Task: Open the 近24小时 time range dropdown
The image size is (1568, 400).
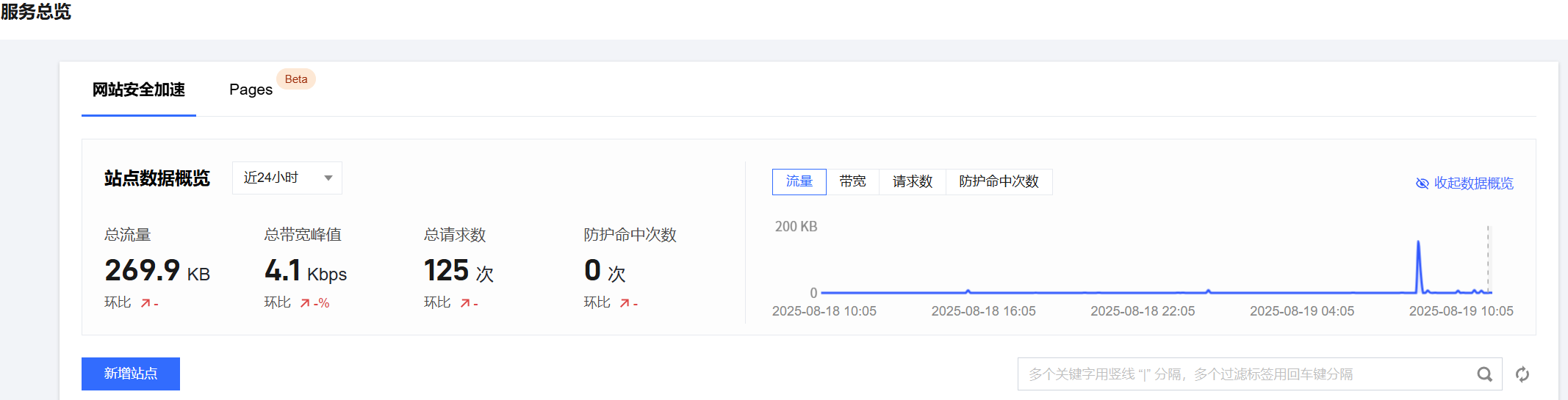Action: (x=287, y=178)
